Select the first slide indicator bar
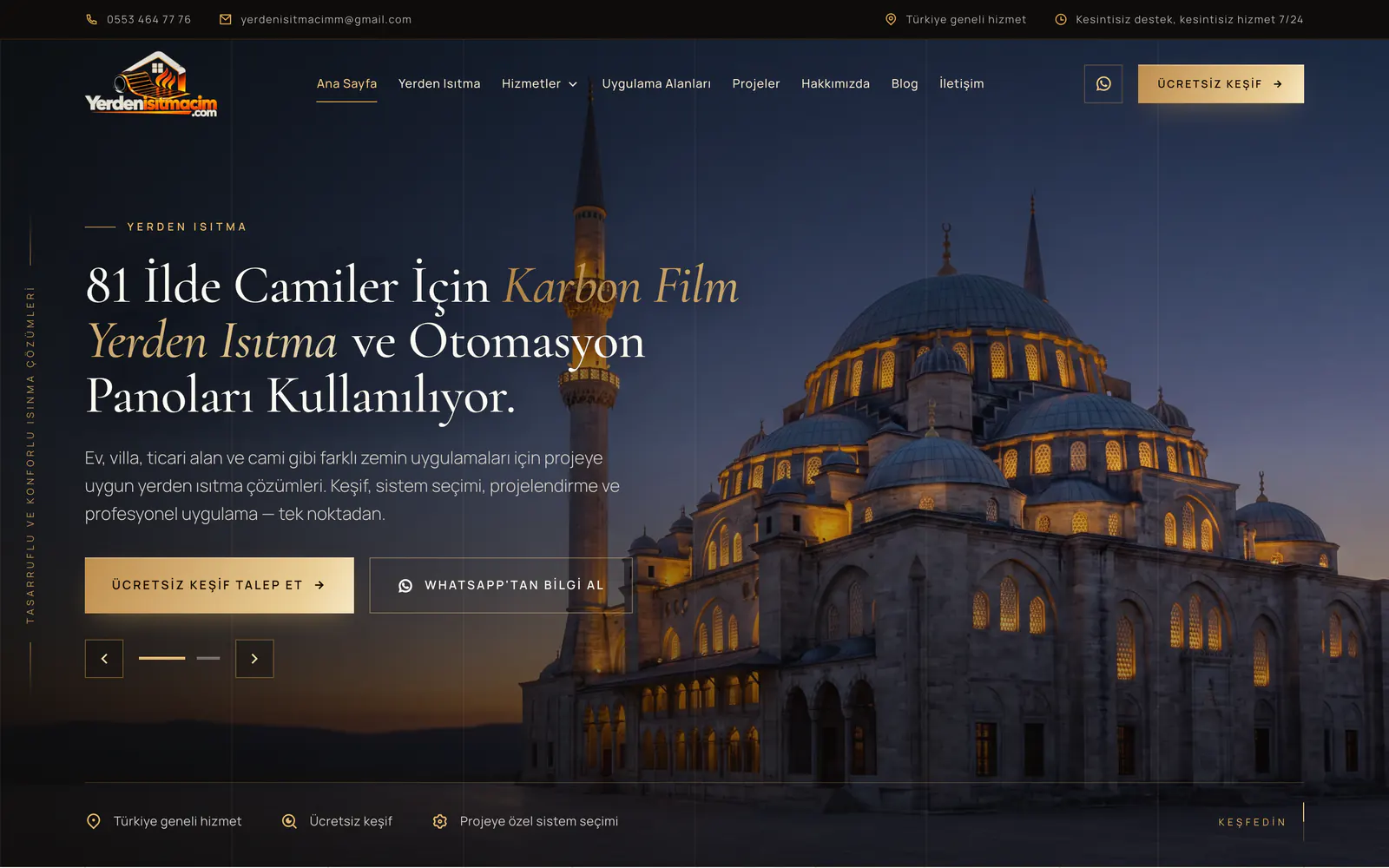The height and width of the screenshot is (868, 1389). [x=162, y=658]
